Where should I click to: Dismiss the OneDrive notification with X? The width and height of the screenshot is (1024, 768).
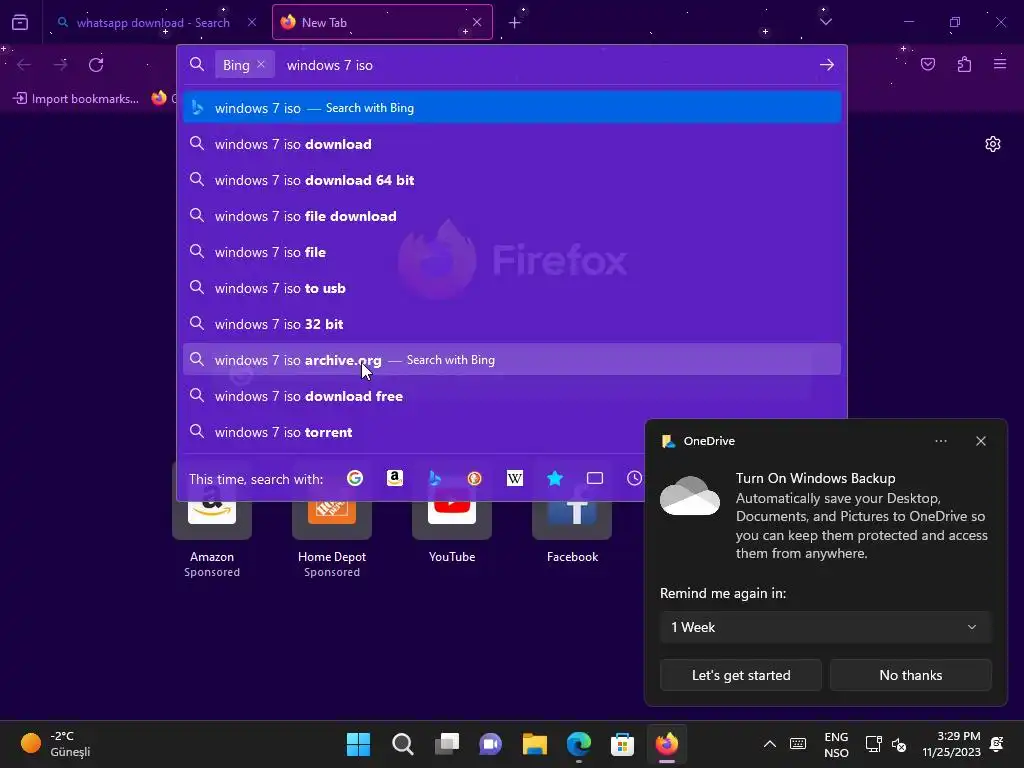(x=981, y=441)
